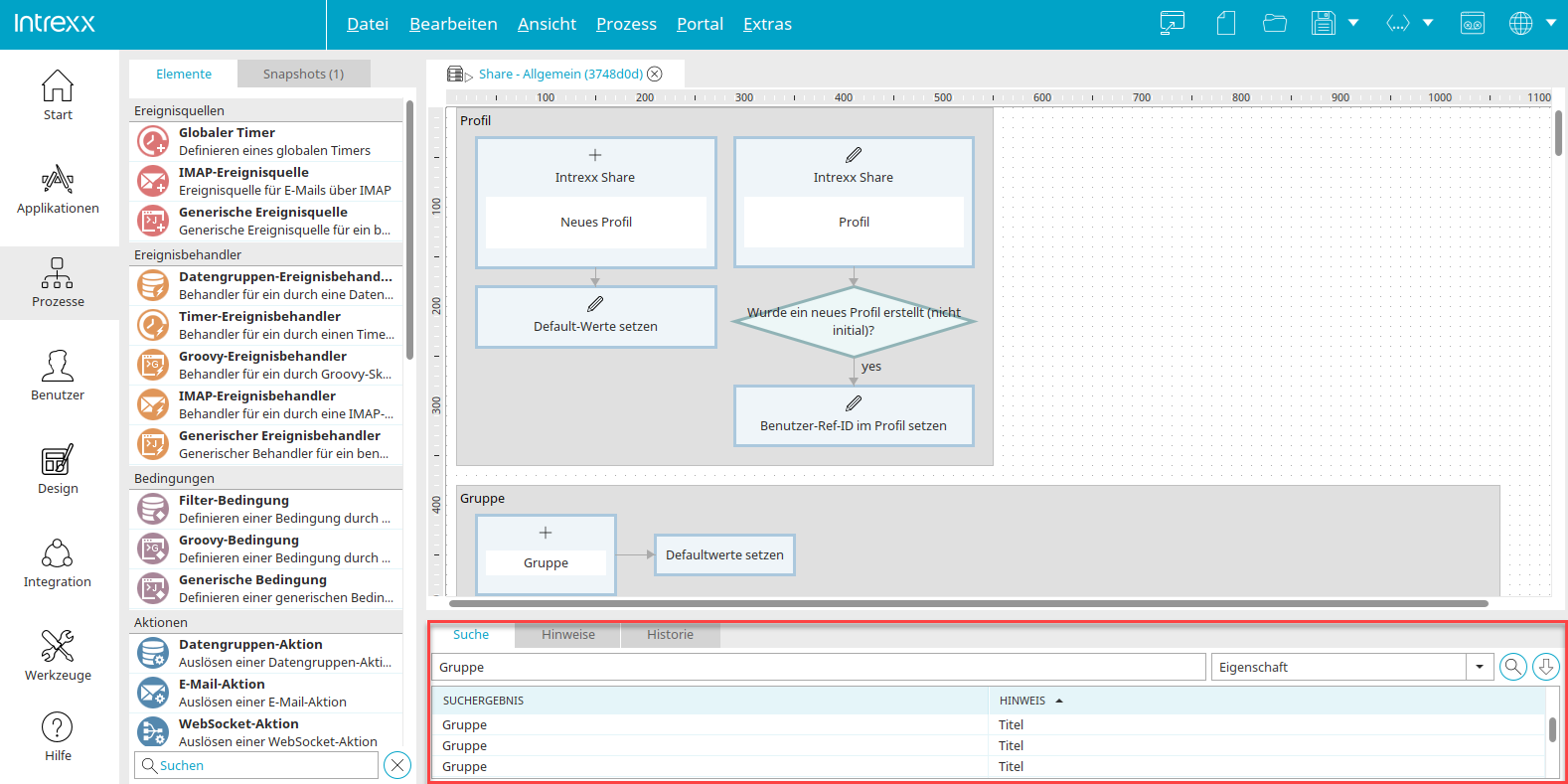Toggle sort arrow on HINWEIS column
Screen dimensions: 1568x784
click(x=1059, y=701)
